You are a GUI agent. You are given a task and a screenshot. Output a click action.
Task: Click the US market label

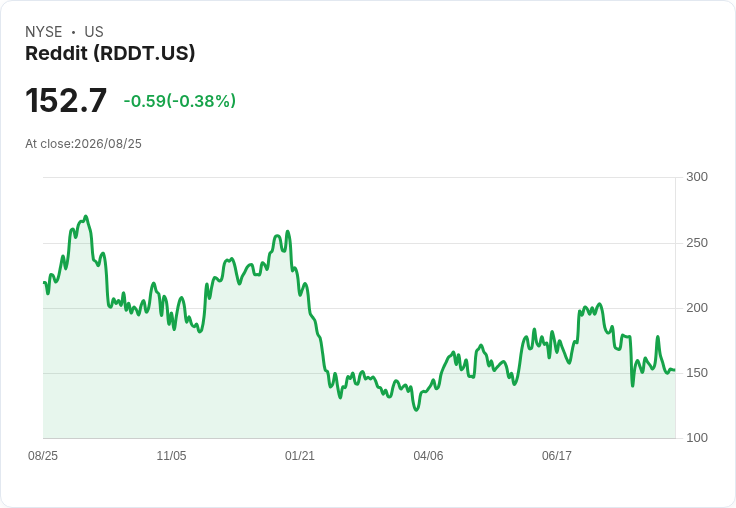pyautogui.click(x=94, y=32)
